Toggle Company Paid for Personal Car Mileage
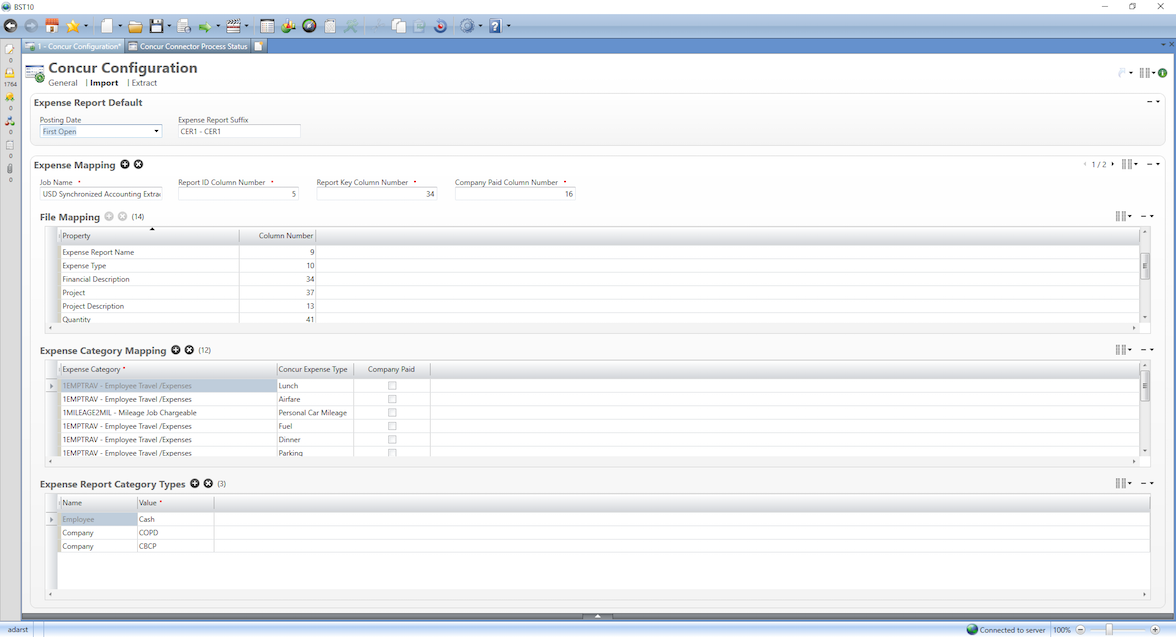Viewport: 1176px width, 637px height. (392, 413)
